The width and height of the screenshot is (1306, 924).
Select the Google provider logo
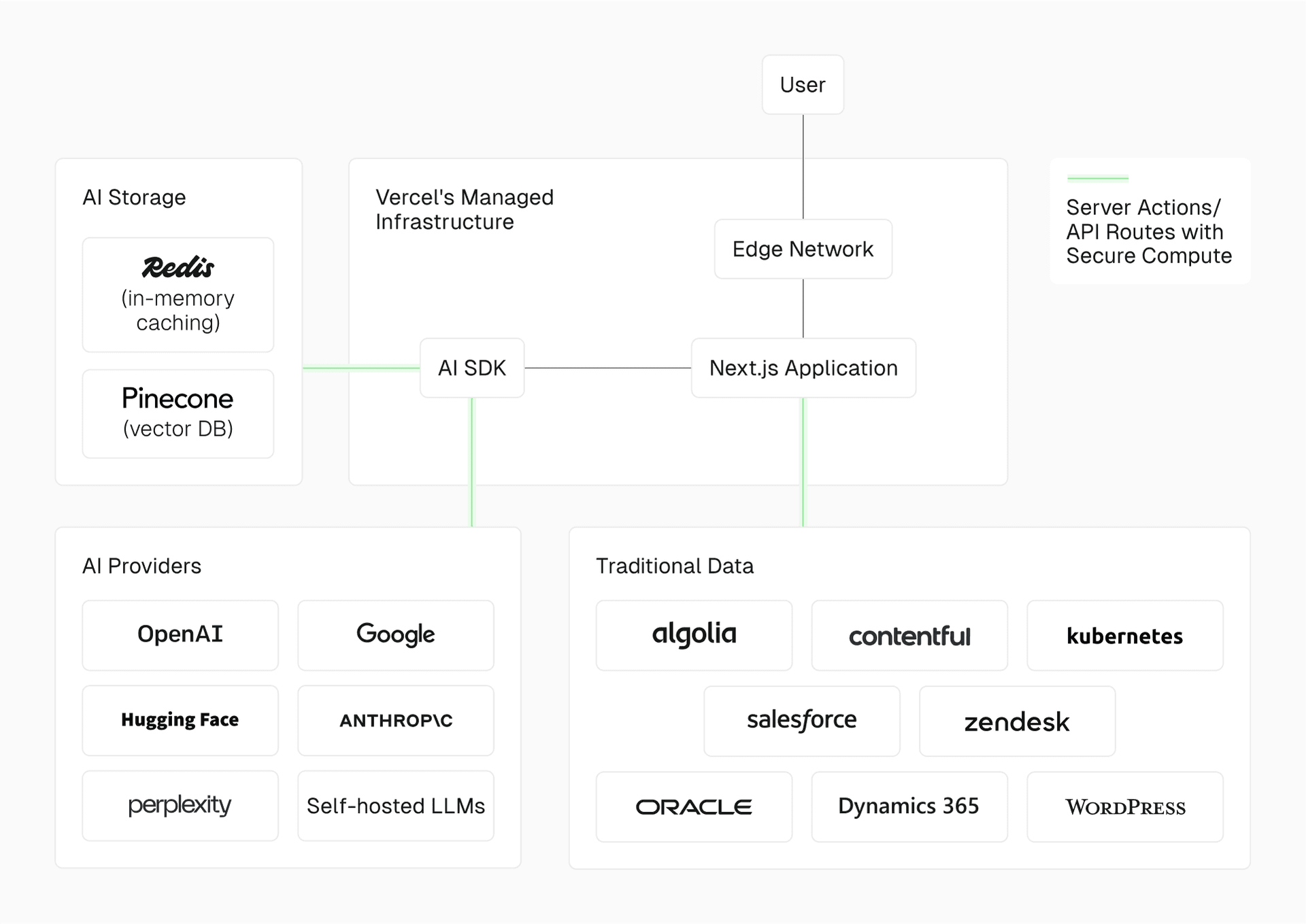click(x=395, y=635)
